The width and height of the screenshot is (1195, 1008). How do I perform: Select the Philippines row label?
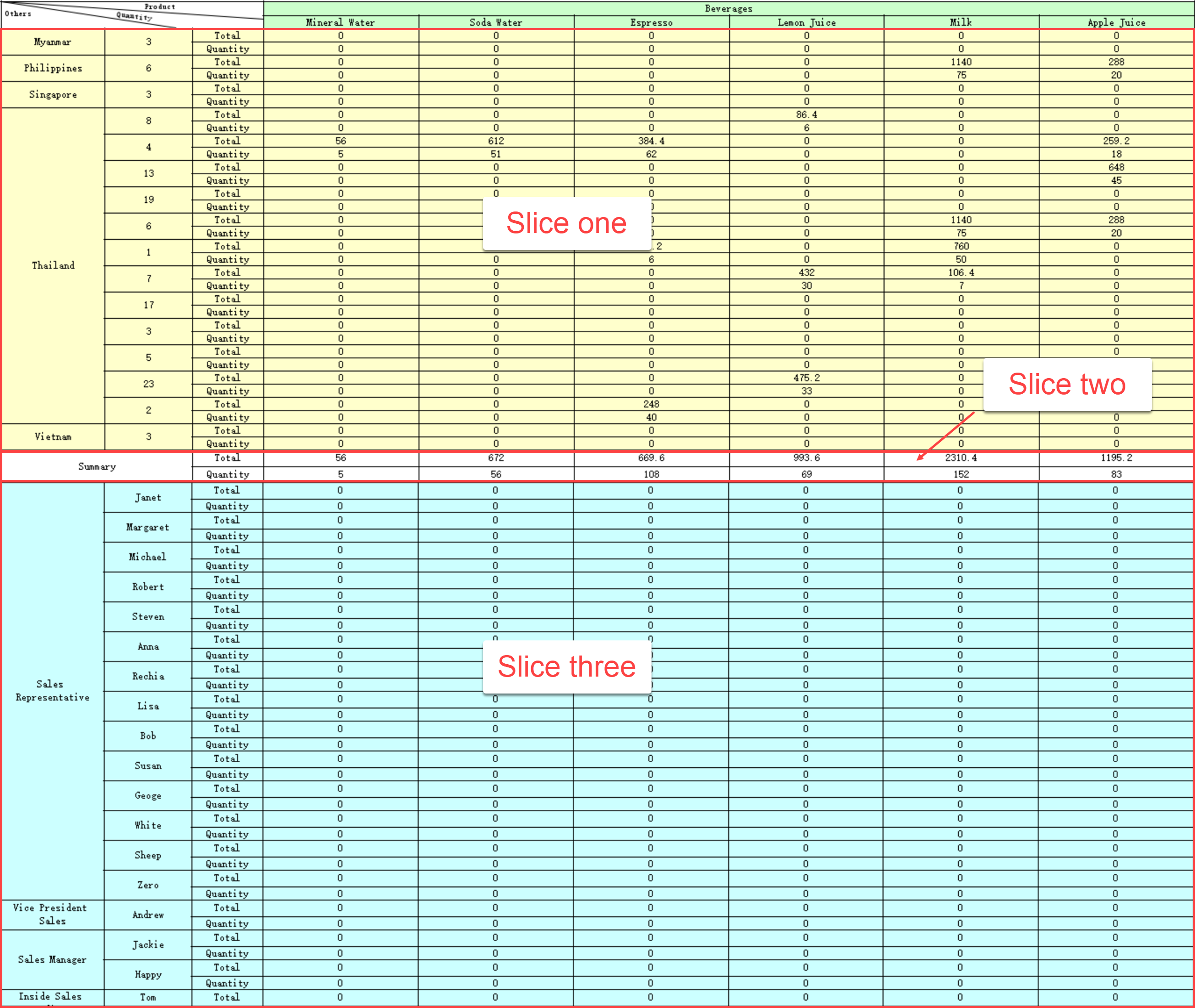click(53, 68)
